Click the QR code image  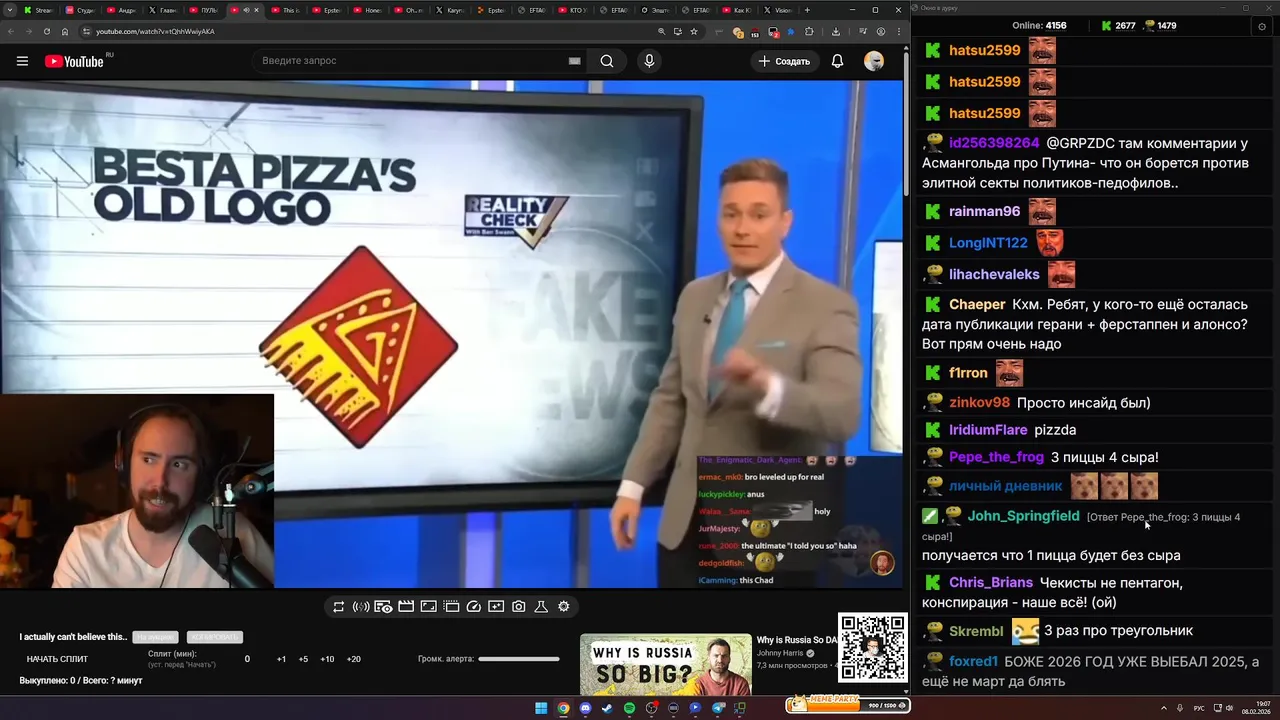pyautogui.click(x=872, y=647)
